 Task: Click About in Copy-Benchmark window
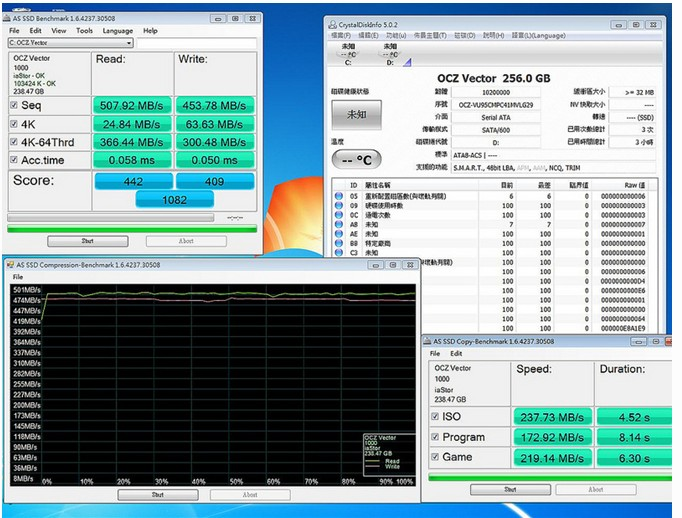[x=595, y=489]
